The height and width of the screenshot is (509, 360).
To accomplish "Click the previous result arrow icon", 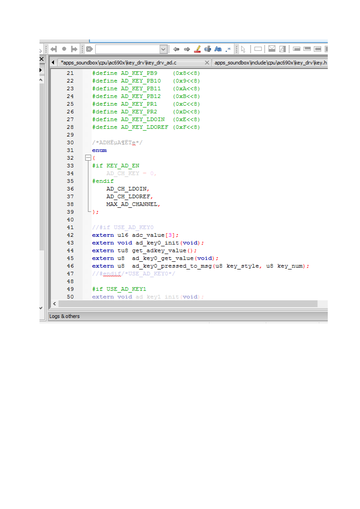I will [x=176, y=49].
